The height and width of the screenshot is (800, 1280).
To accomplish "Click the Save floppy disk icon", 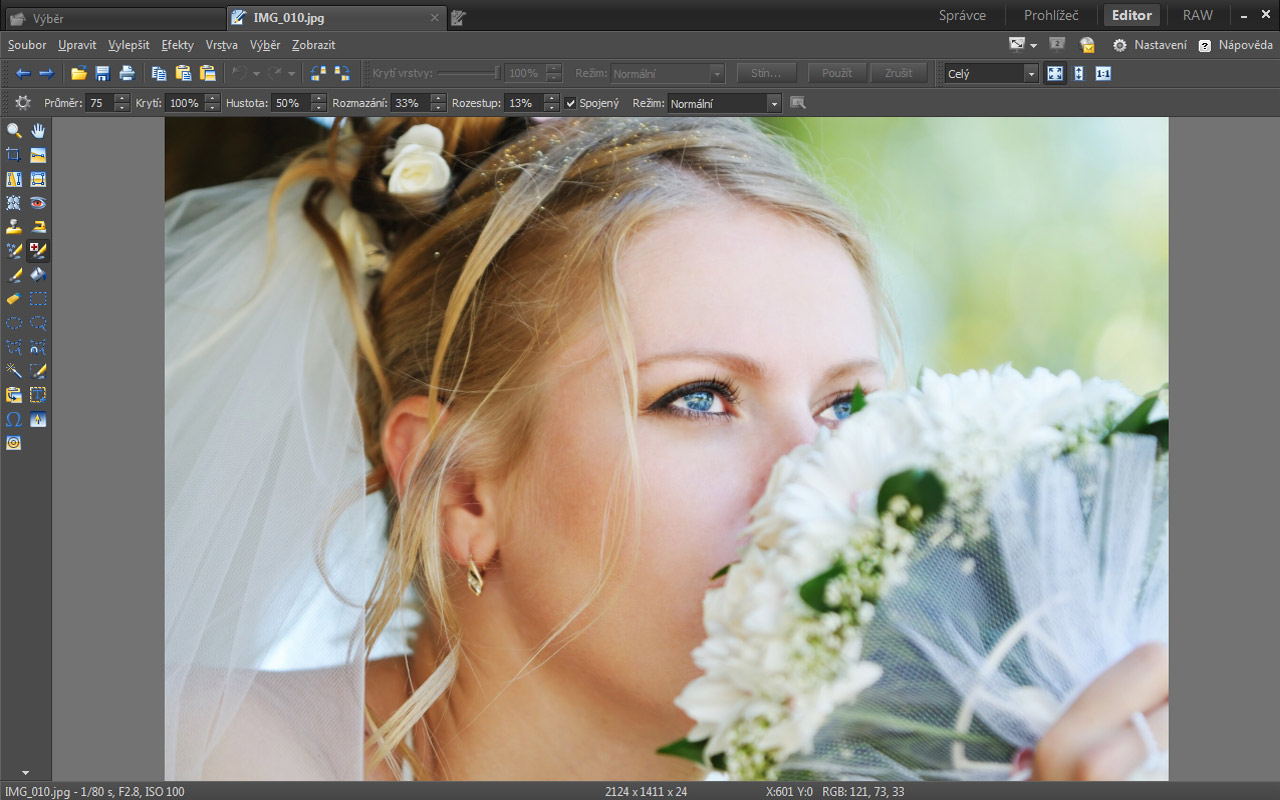I will tap(102, 73).
